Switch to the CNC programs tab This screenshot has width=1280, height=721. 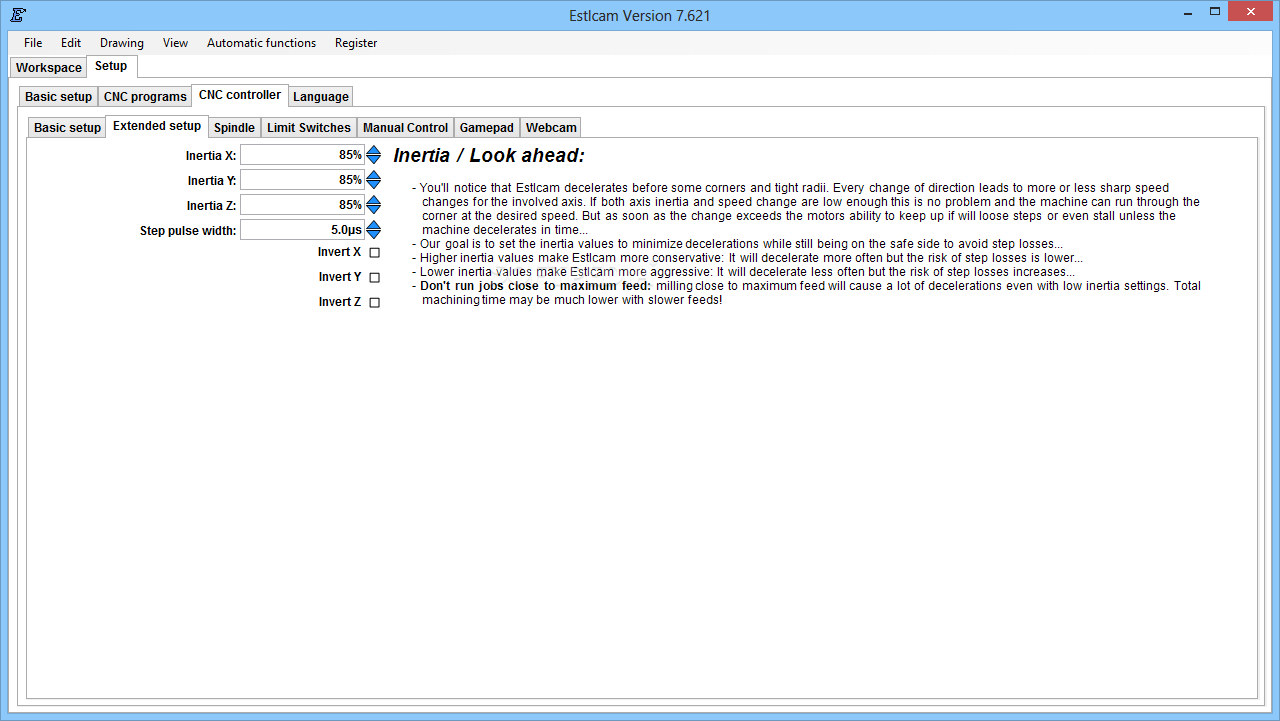tap(145, 97)
